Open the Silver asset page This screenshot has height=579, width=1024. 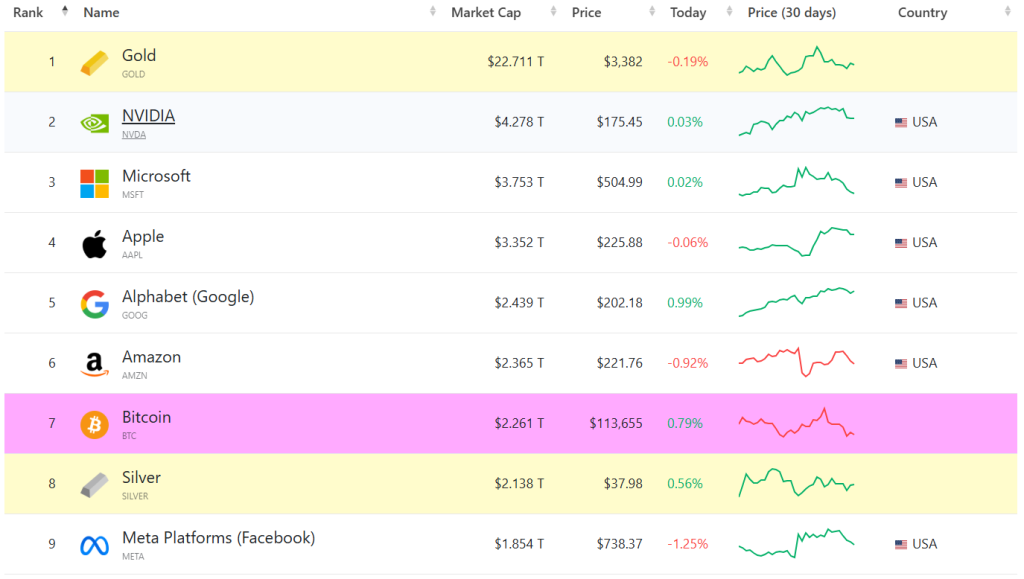point(141,478)
